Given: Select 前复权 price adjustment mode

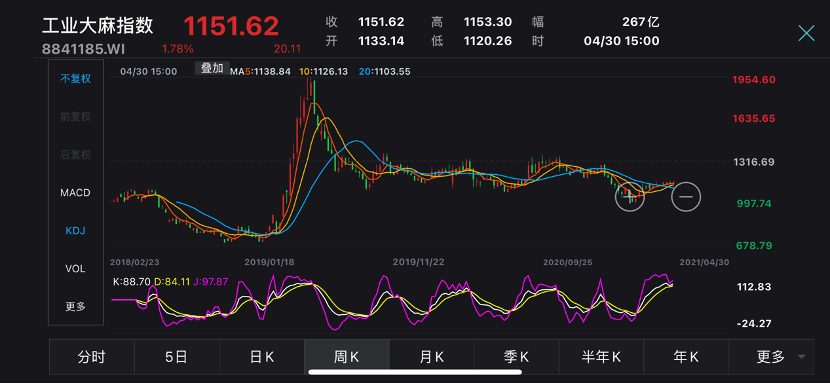Looking at the screenshot, I should click(75, 117).
